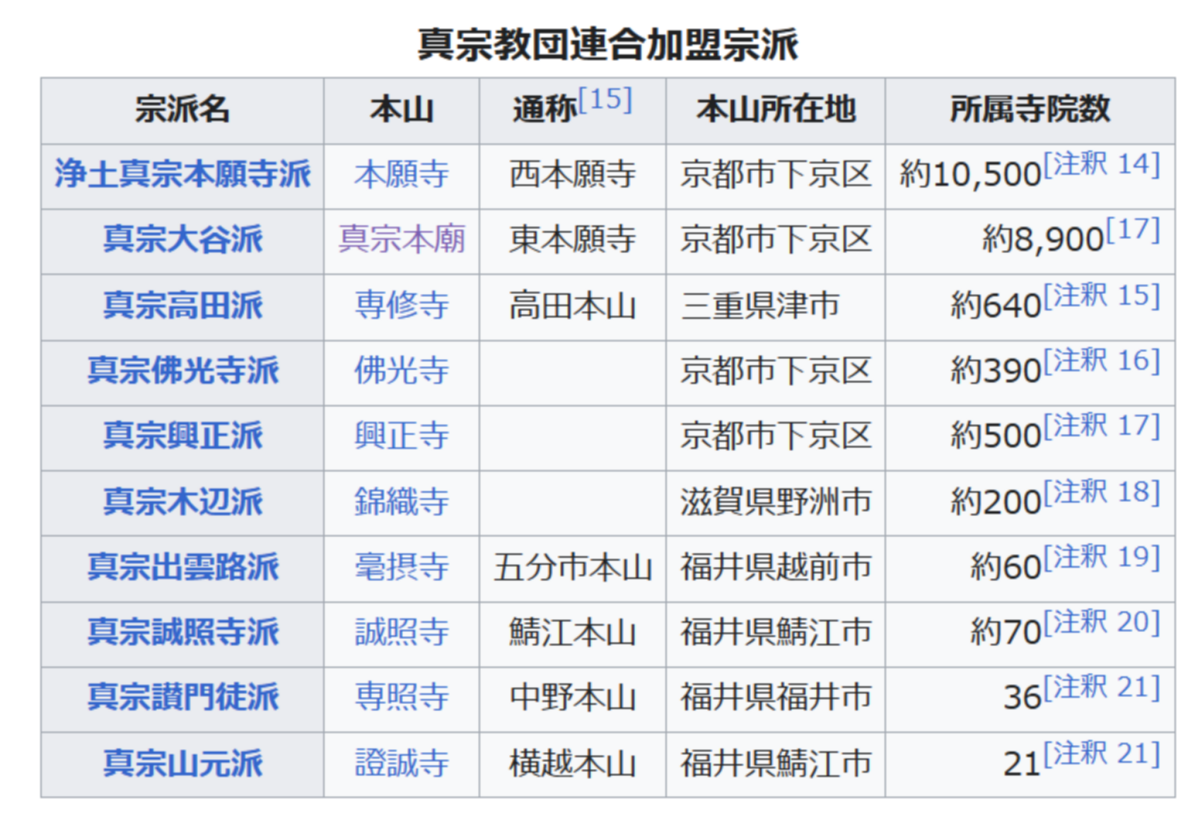Screen dimensions: 1200x827
Task: Click the 約640 value
Action: [996, 305]
